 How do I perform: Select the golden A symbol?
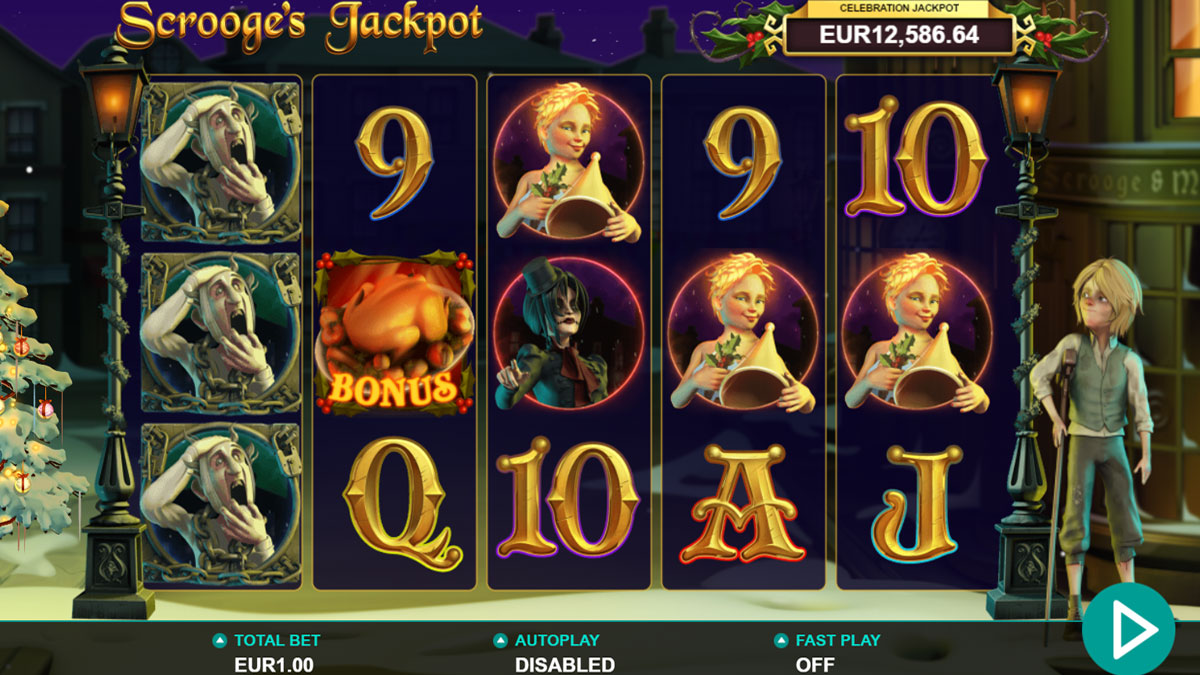click(743, 504)
